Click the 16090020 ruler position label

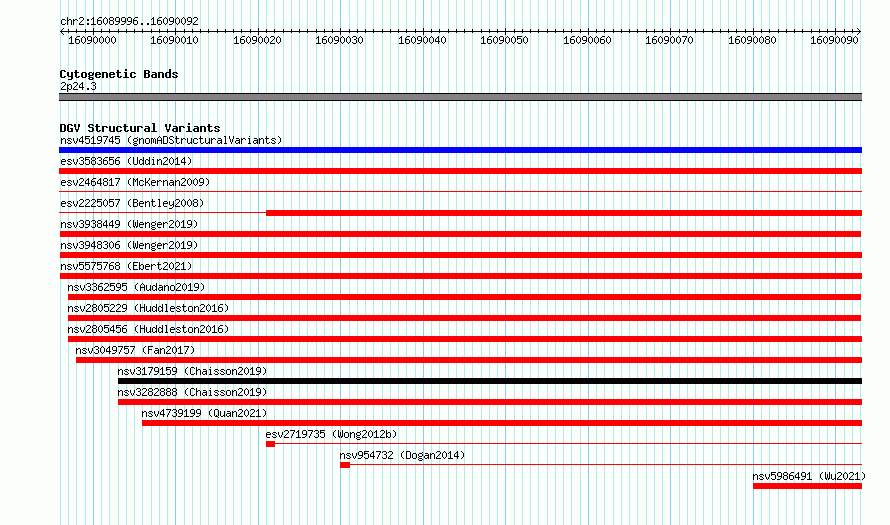(257, 40)
